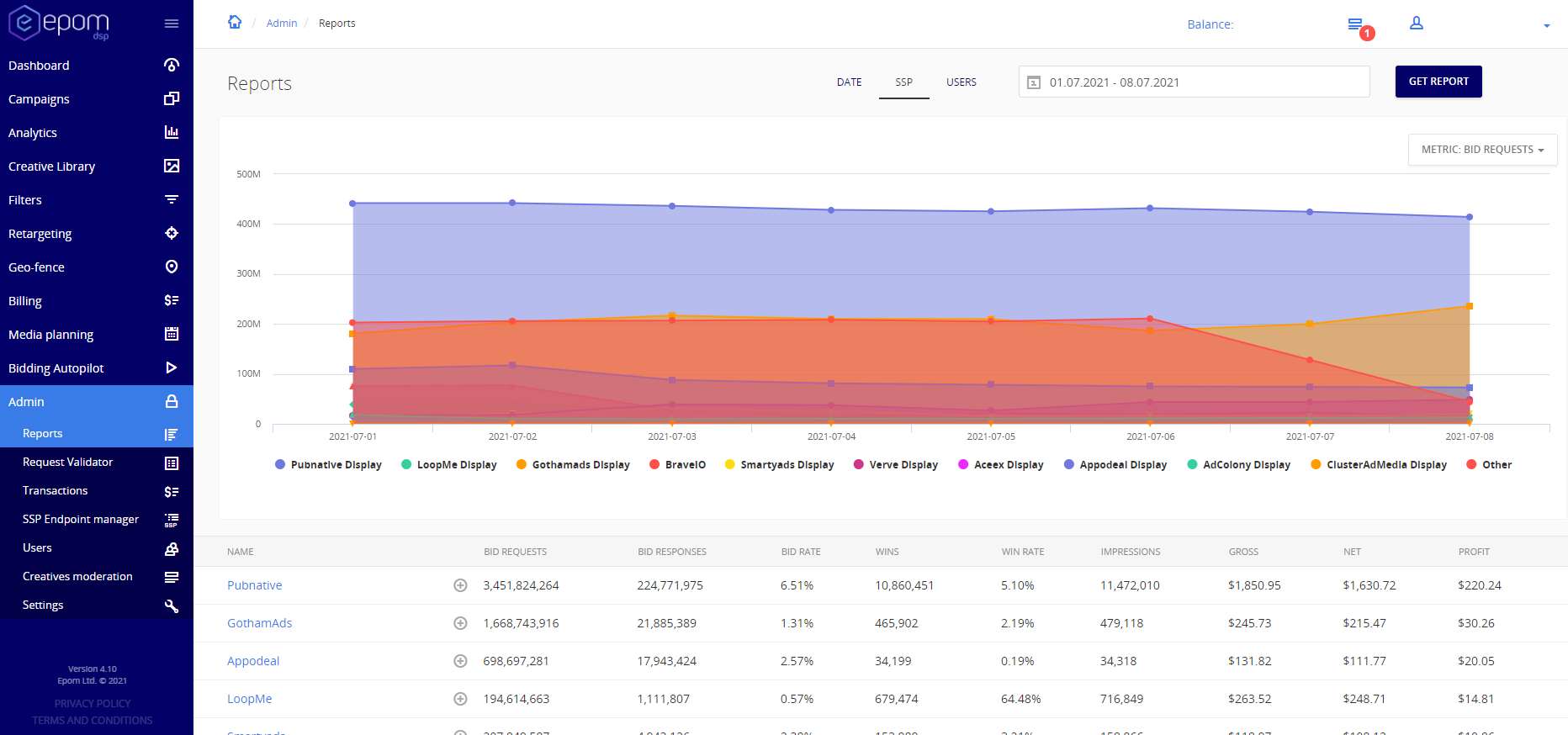Viewport: 1568px width, 735px height.
Task: Expand the LoopMe row details
Action: [x=460, y=699]
